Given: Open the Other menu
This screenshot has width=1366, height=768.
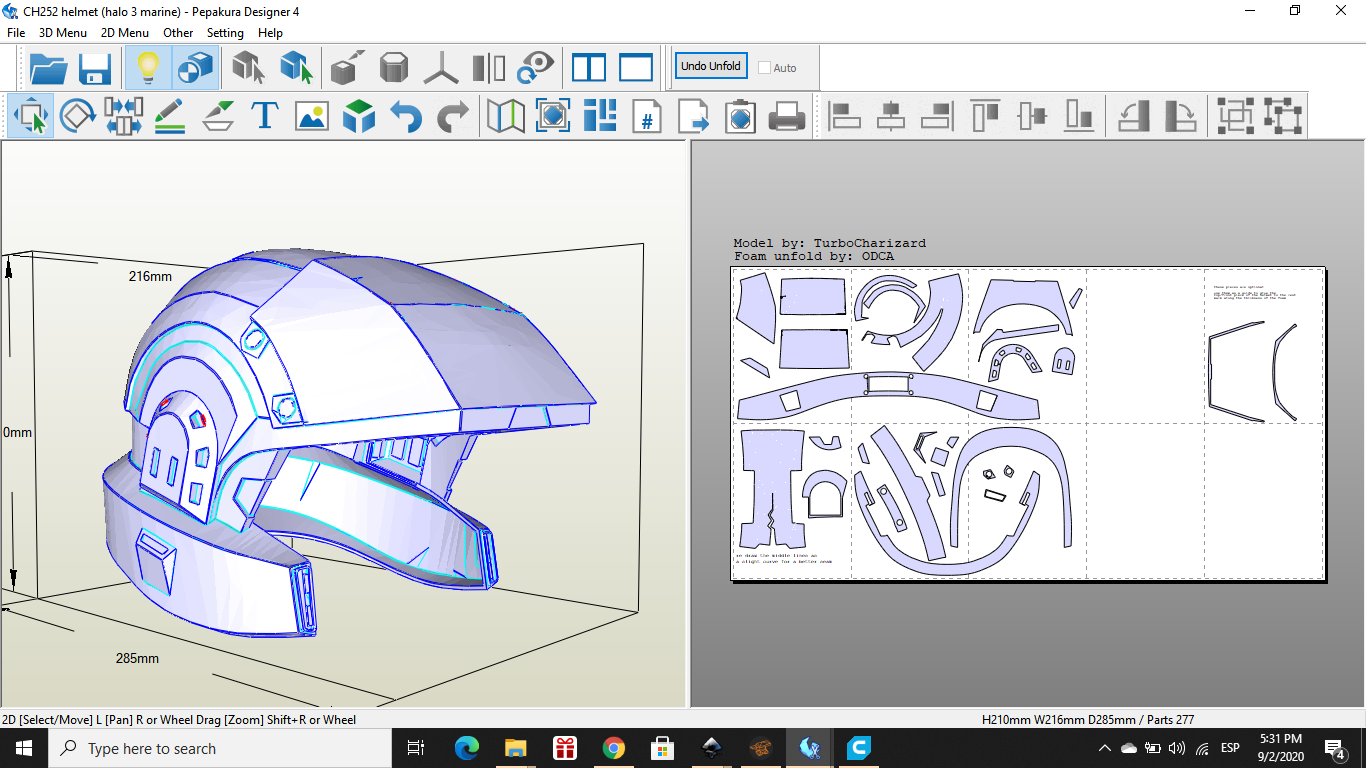Looking at the screenshot, I should pos(178,33).
